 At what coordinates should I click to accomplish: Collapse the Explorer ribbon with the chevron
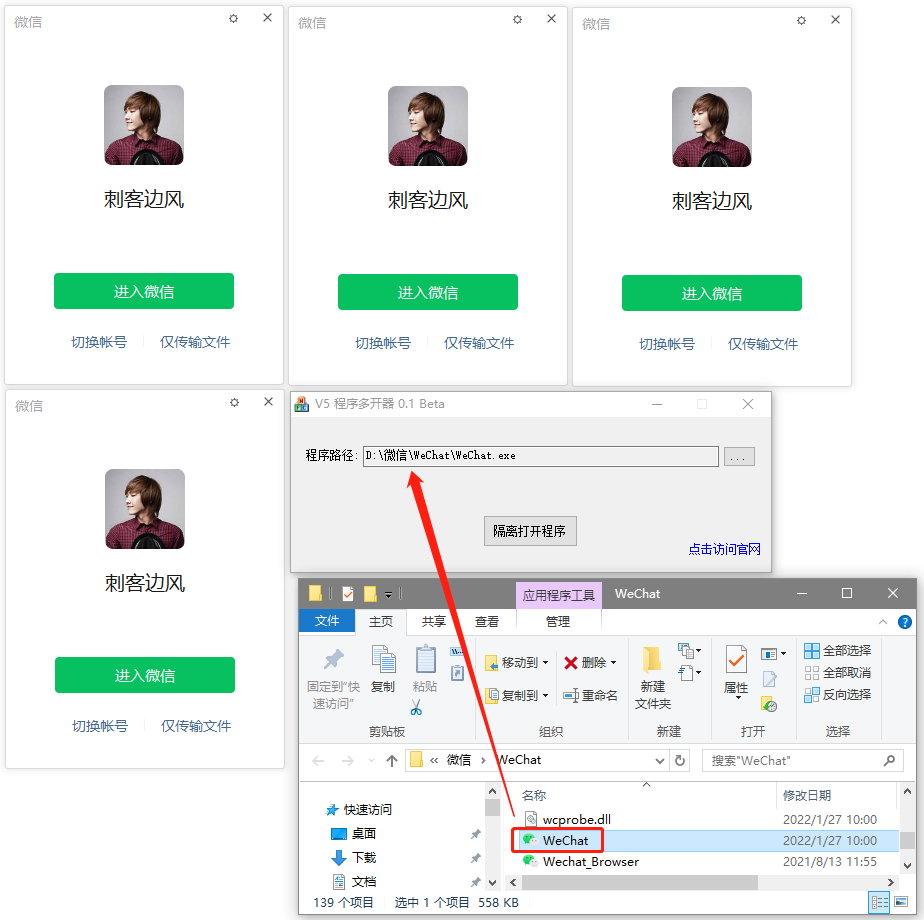[883, 622]
